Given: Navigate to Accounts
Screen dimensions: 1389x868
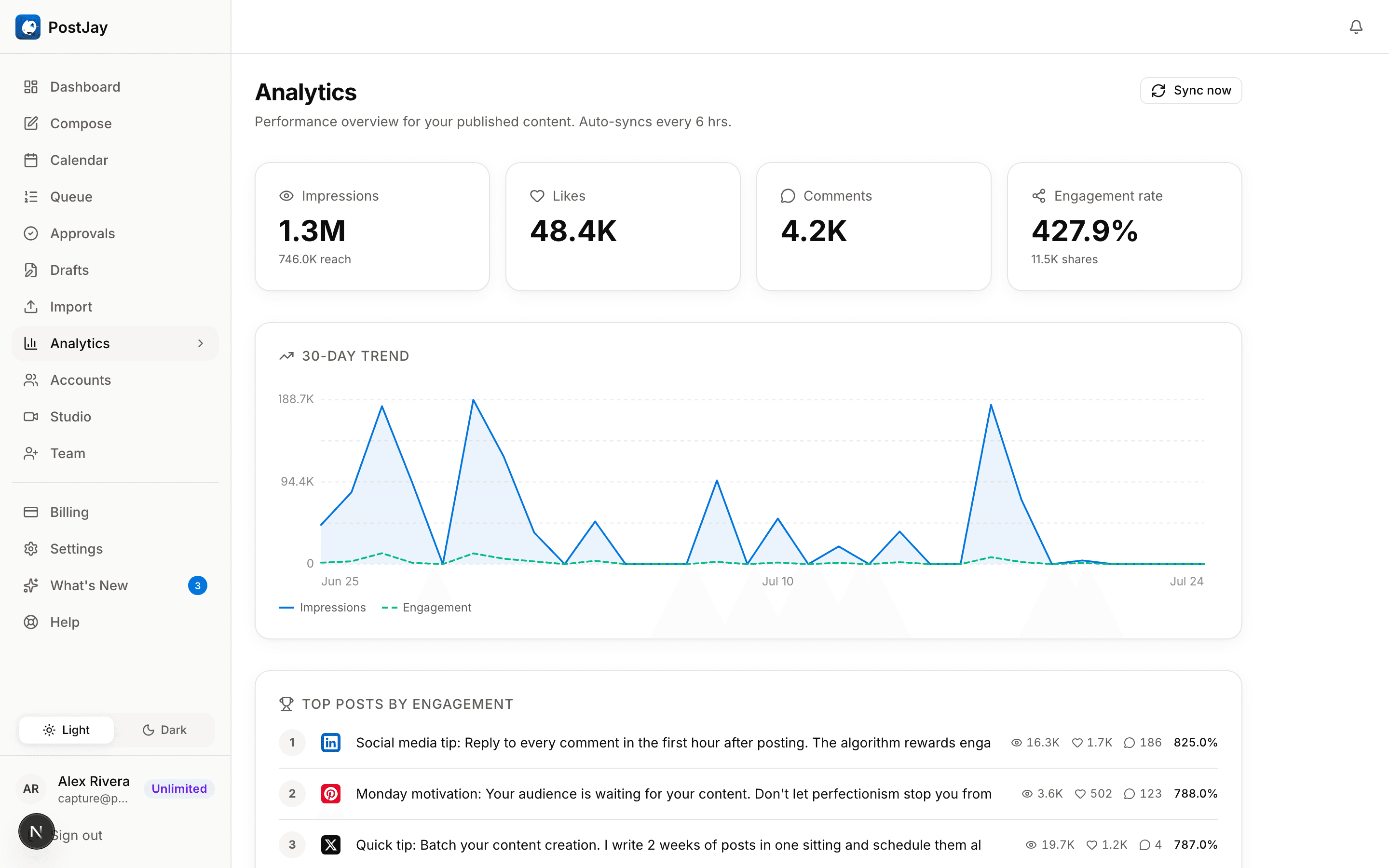Looking at the screenshot, I should click(115, 380).
